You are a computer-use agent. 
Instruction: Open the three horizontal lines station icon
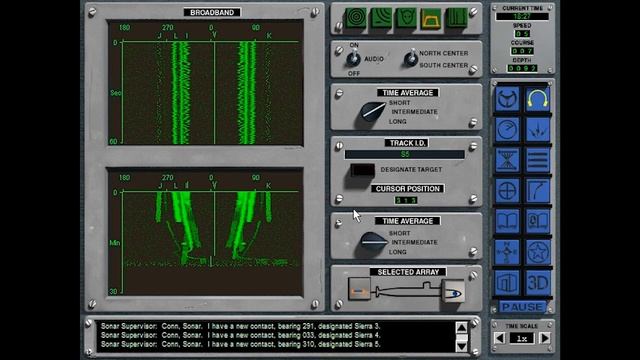[538, 160]
